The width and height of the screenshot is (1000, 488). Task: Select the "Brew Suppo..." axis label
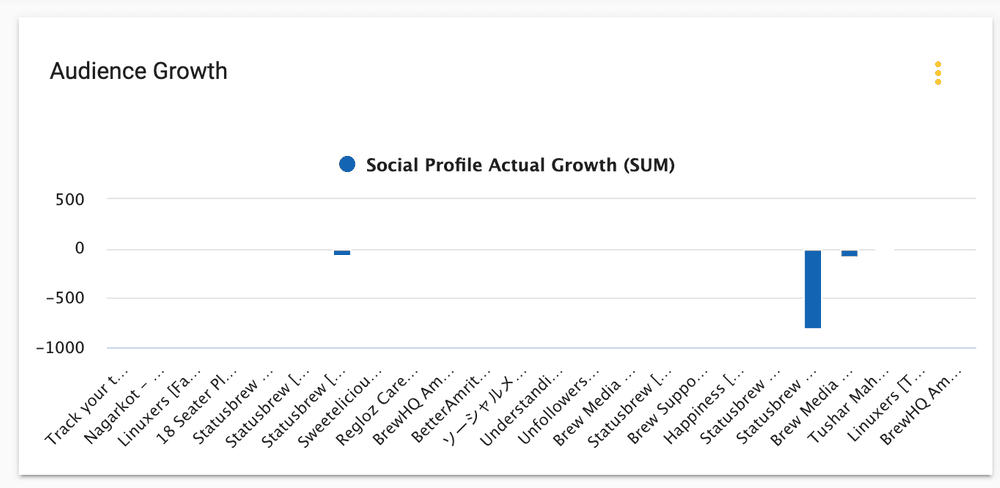pyautogui.click(x=668, y=408)
